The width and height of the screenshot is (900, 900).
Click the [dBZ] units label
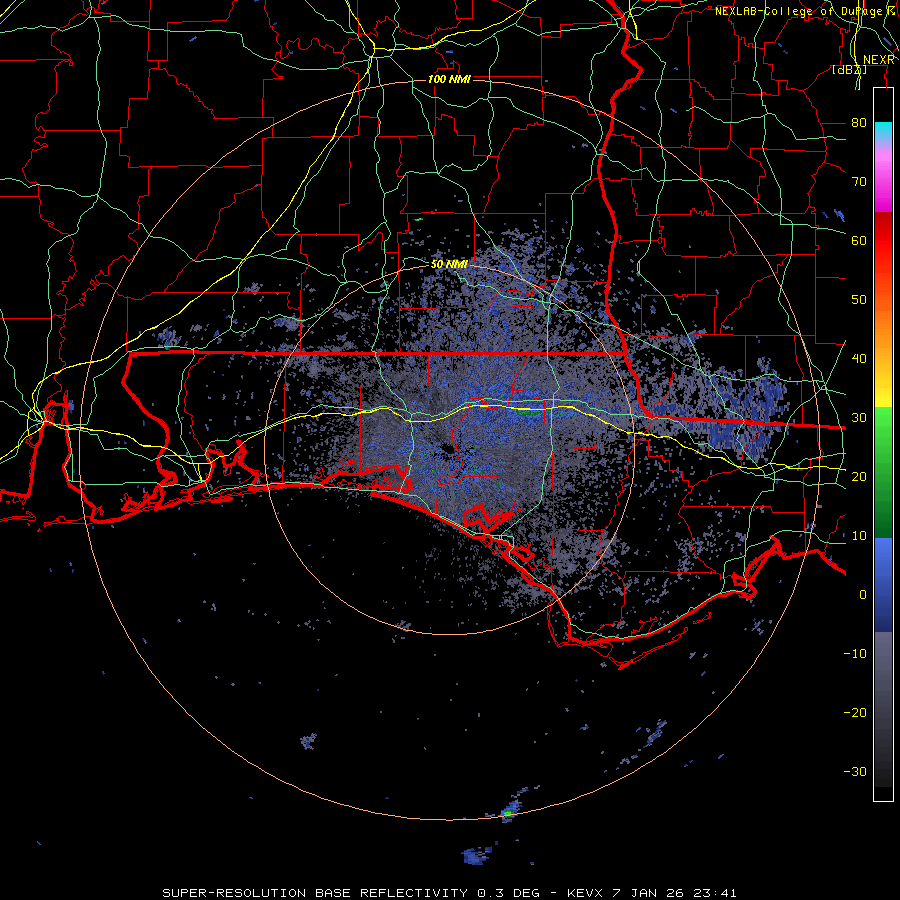(849, 70)
